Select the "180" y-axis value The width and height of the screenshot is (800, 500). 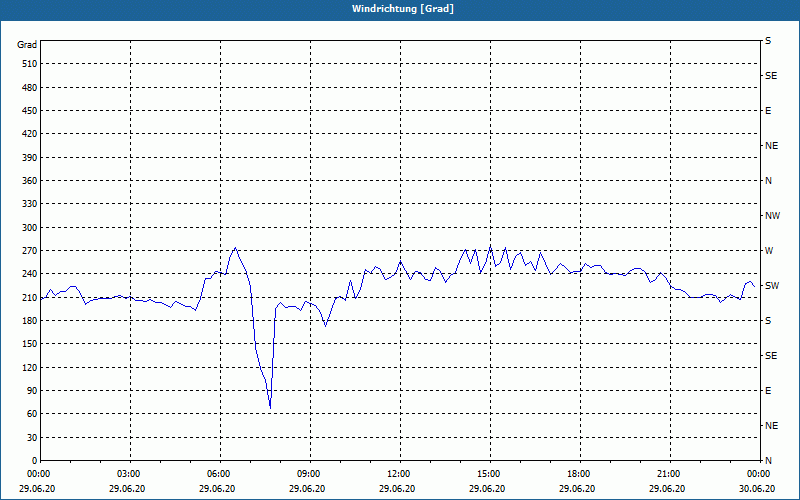[30, 321]
